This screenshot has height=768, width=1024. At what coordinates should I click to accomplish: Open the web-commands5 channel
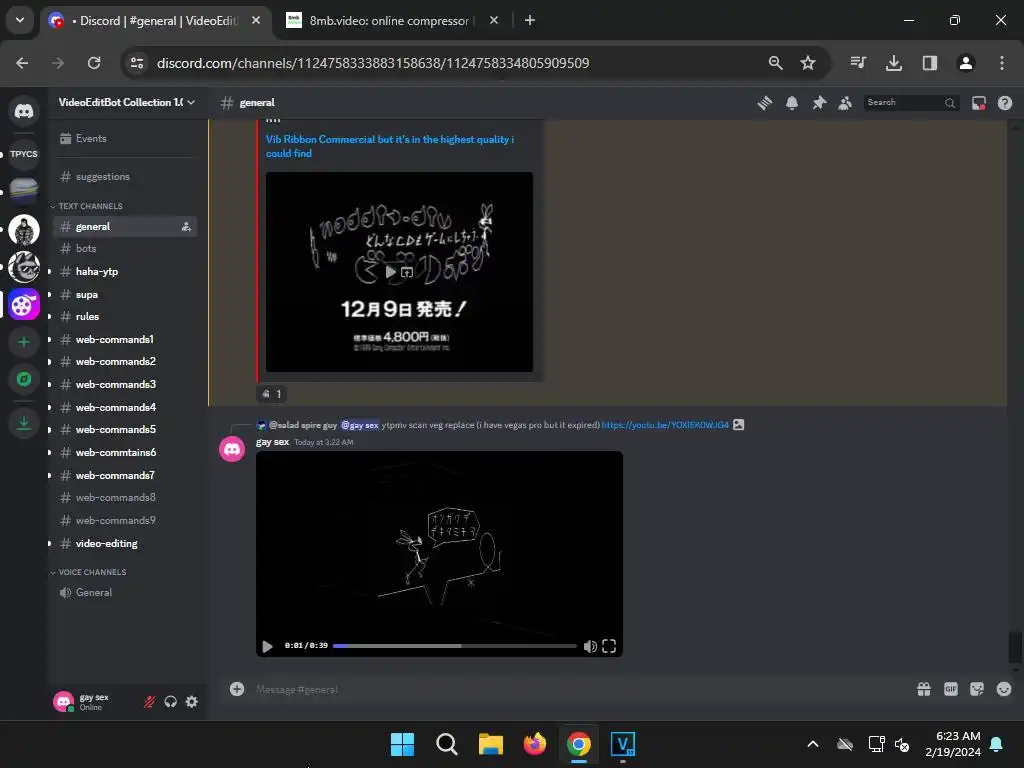[125, 430]
